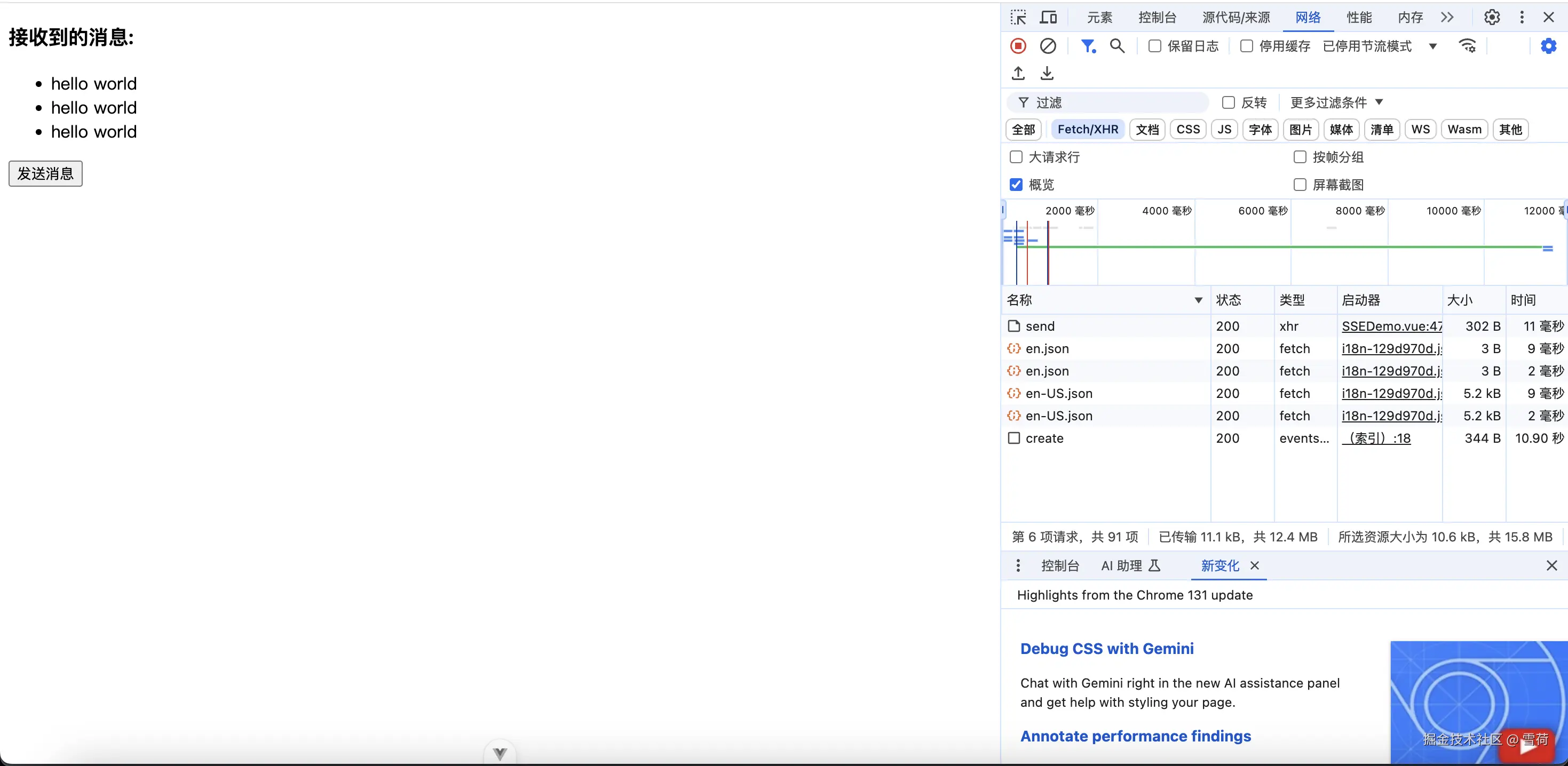Screen dimensions: 1568x766
Task: Switch to the 控制台 top tab
Action: 1157,17
